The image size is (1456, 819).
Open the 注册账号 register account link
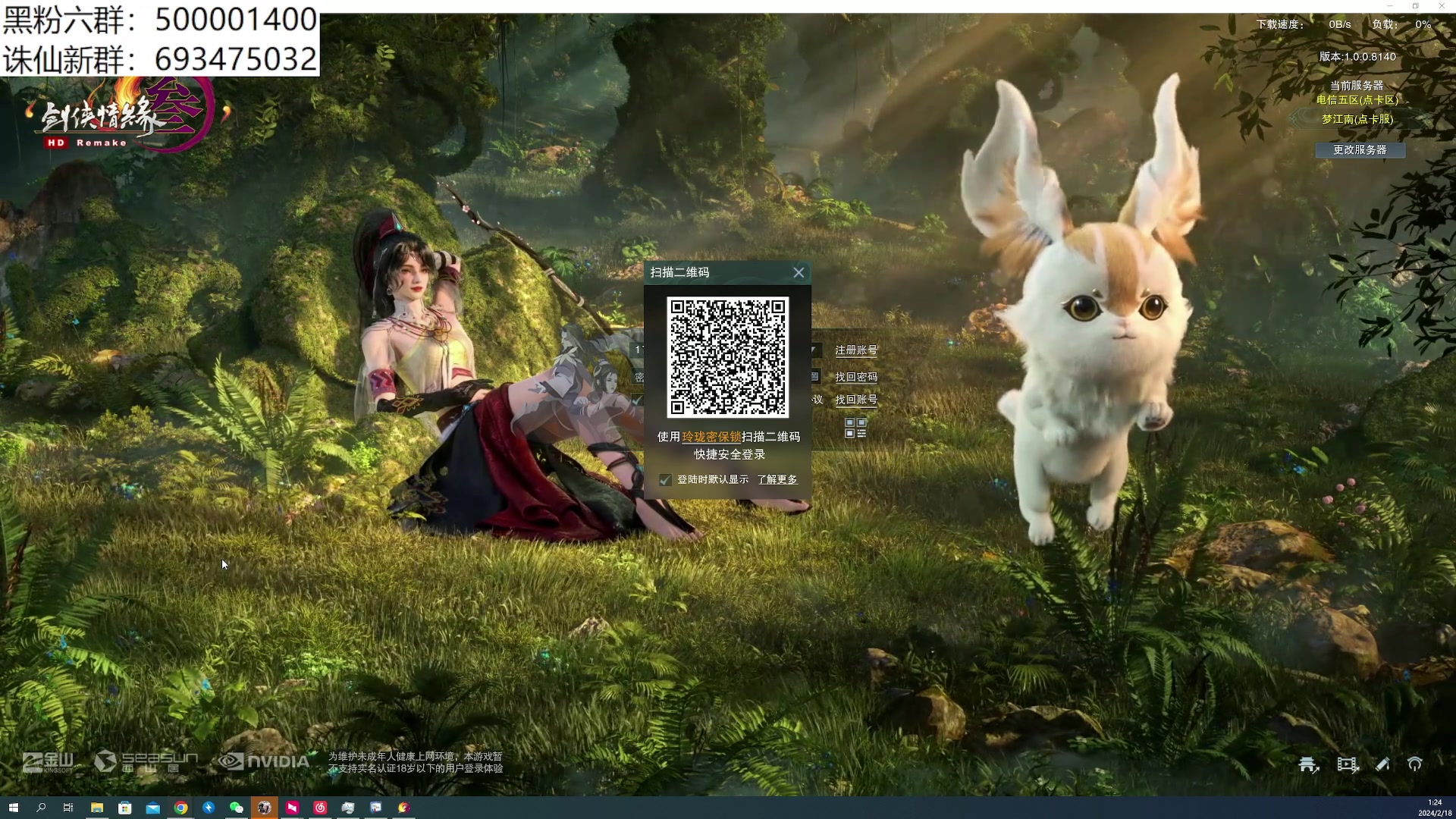click(856, 350)
